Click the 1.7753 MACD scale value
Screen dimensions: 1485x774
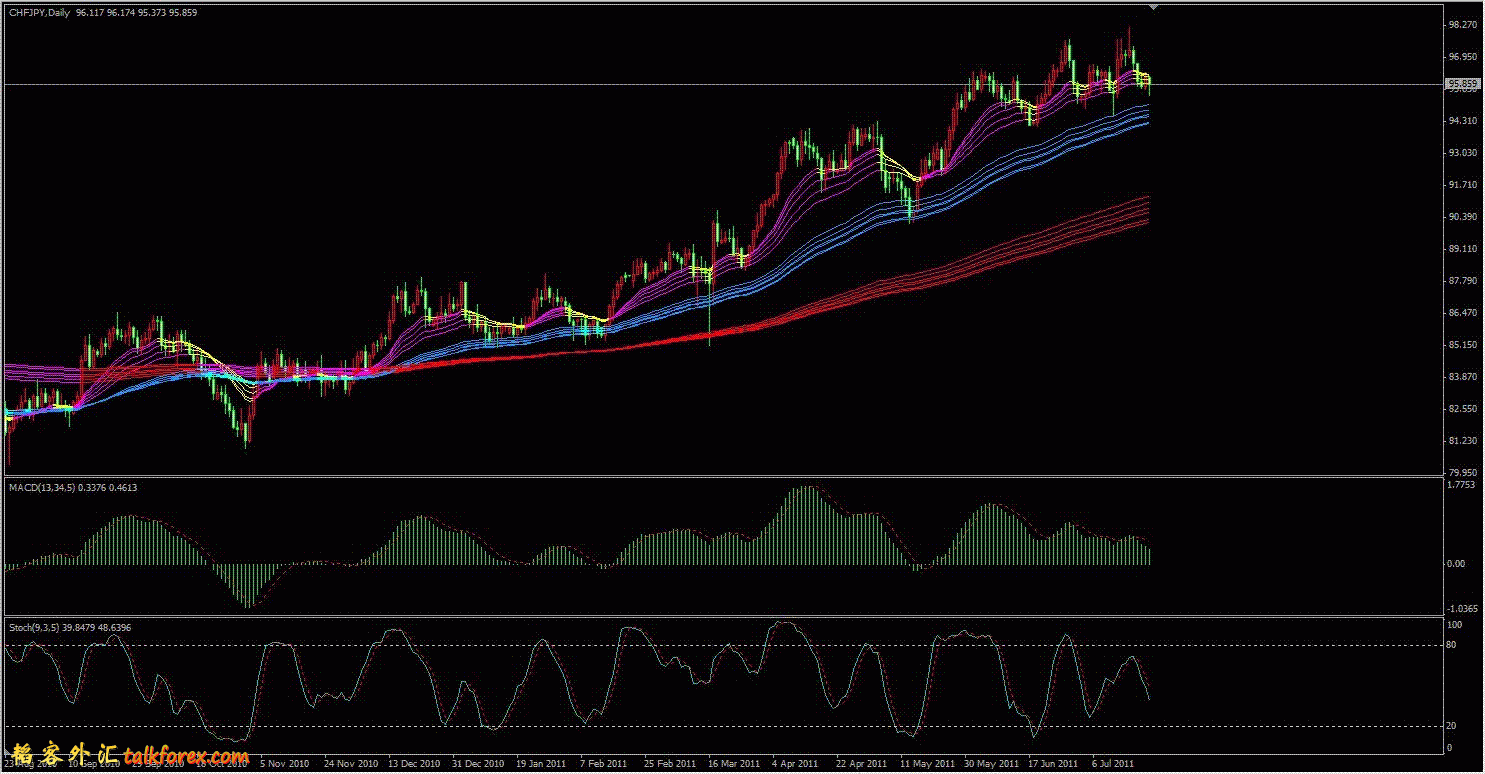1463,485
